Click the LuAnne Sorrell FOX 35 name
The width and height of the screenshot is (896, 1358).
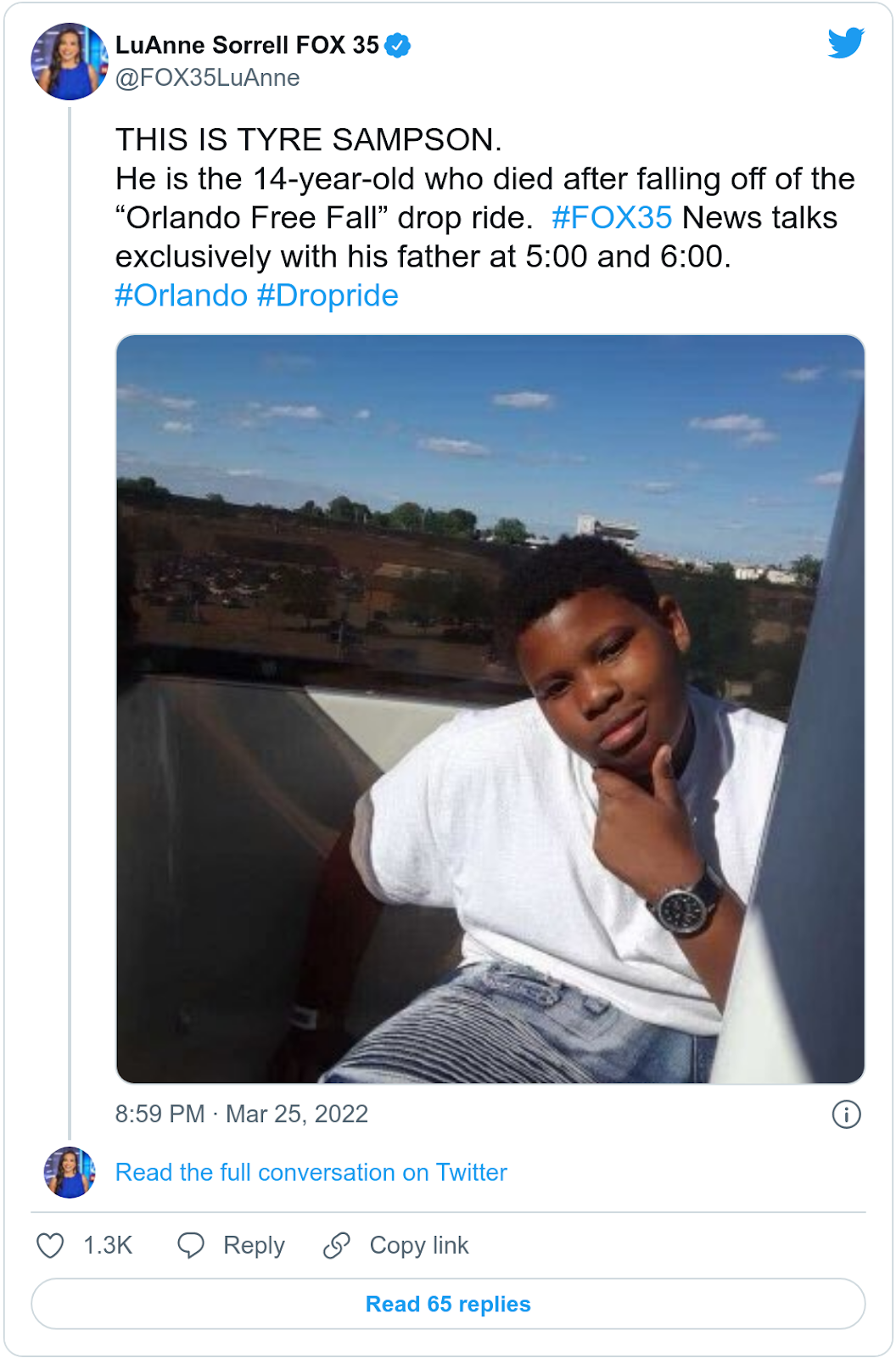coord(247,45)
